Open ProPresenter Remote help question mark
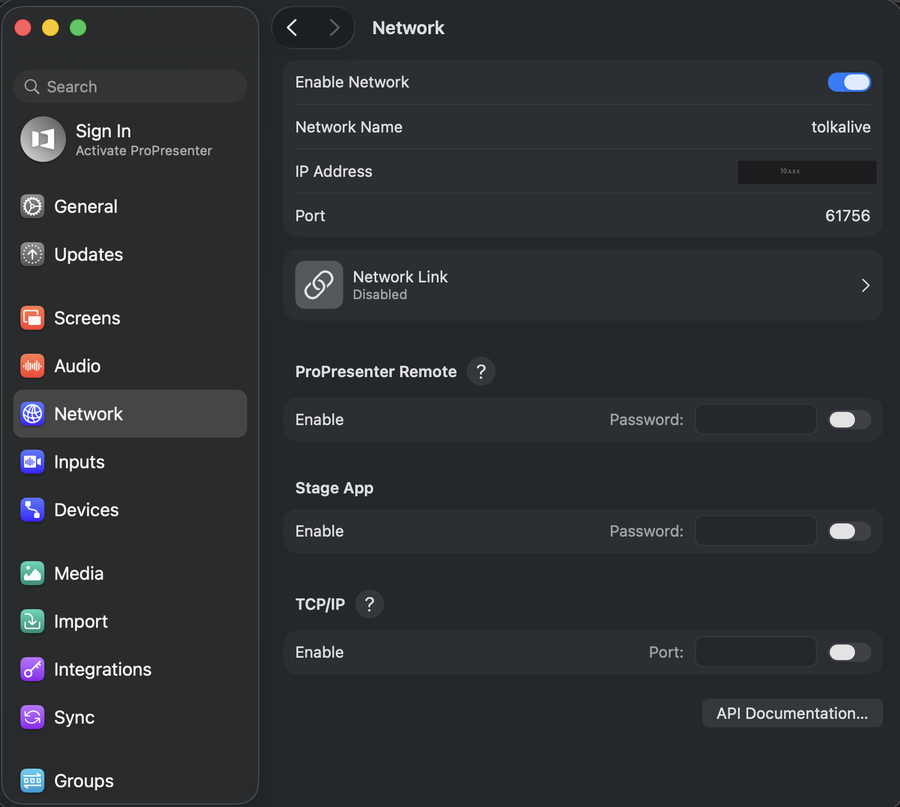The image size is (900, 807). [x=481, y=371]
